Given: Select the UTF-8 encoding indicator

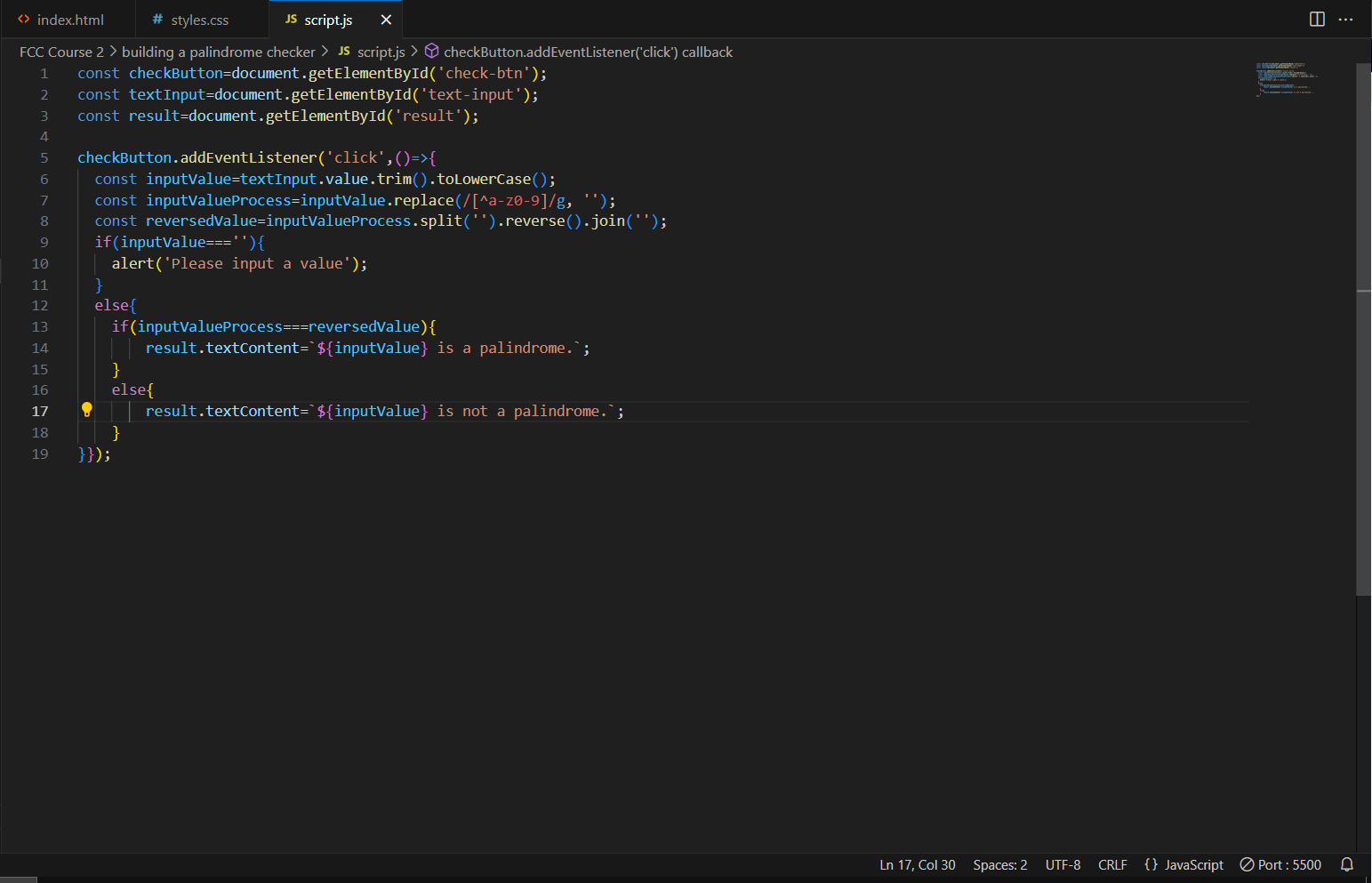Looking at the screenshot, I should [x=1063, y=864].
